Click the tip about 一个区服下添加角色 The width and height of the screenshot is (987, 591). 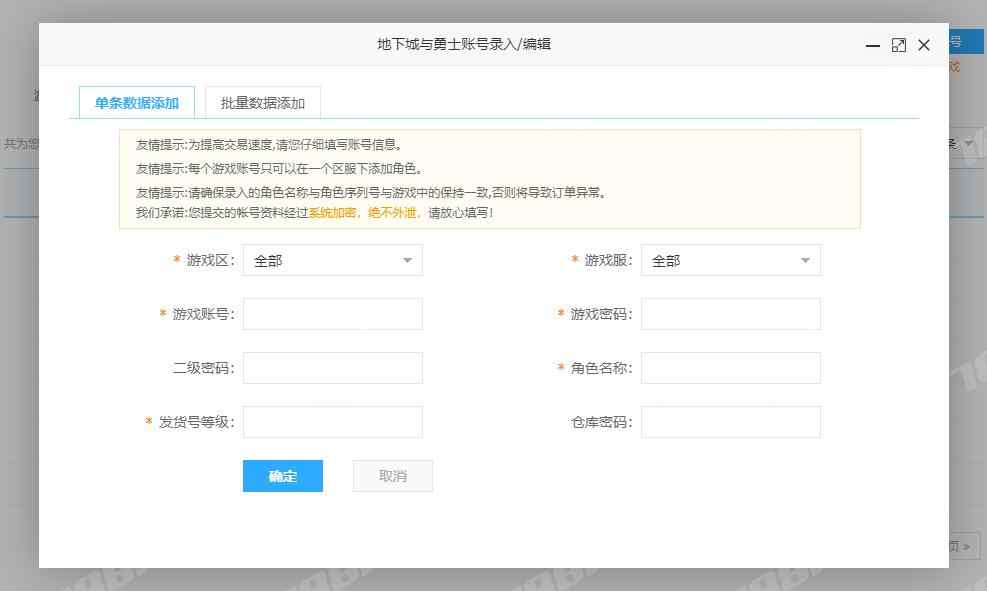coord(279,169)
